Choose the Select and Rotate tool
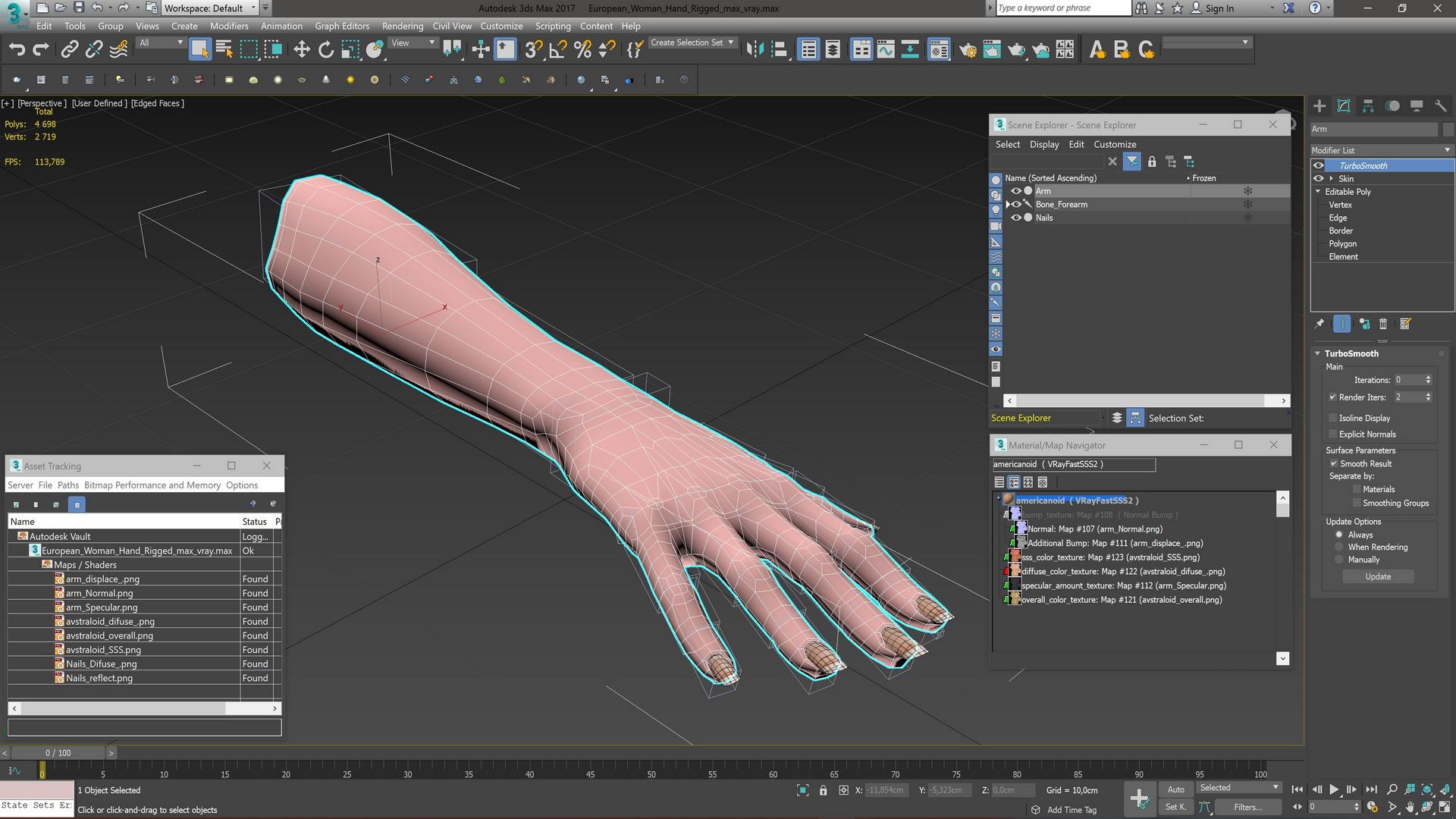The image size is (1456, 819). [326, 49]
